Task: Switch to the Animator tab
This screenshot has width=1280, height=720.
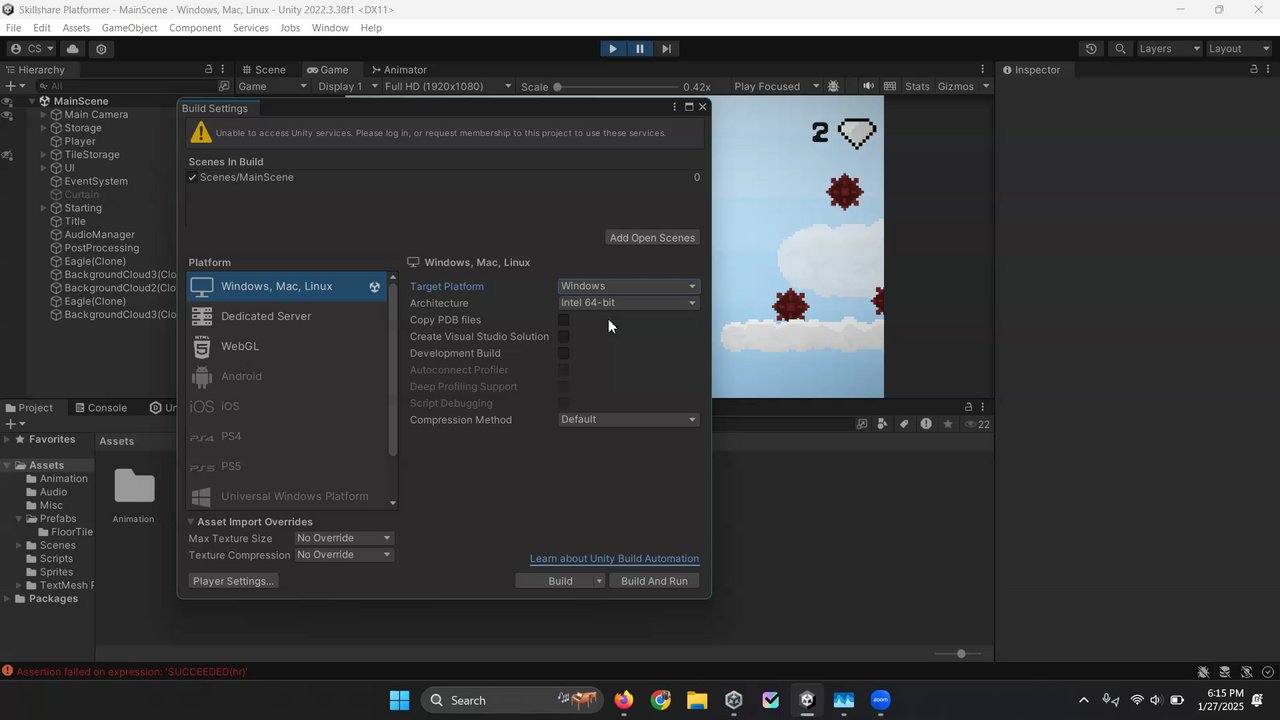Action: [x=398, y=70]
